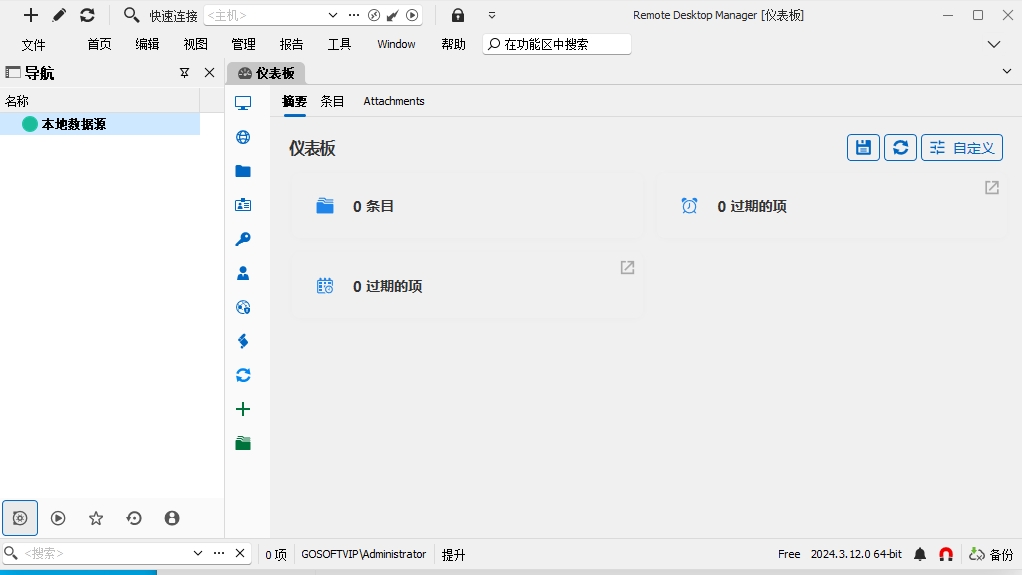Image resolution: width=1022 pixels, height=575 pixels.
Task: Open the globe websites icon in sidebar
Action: point(243,137)
